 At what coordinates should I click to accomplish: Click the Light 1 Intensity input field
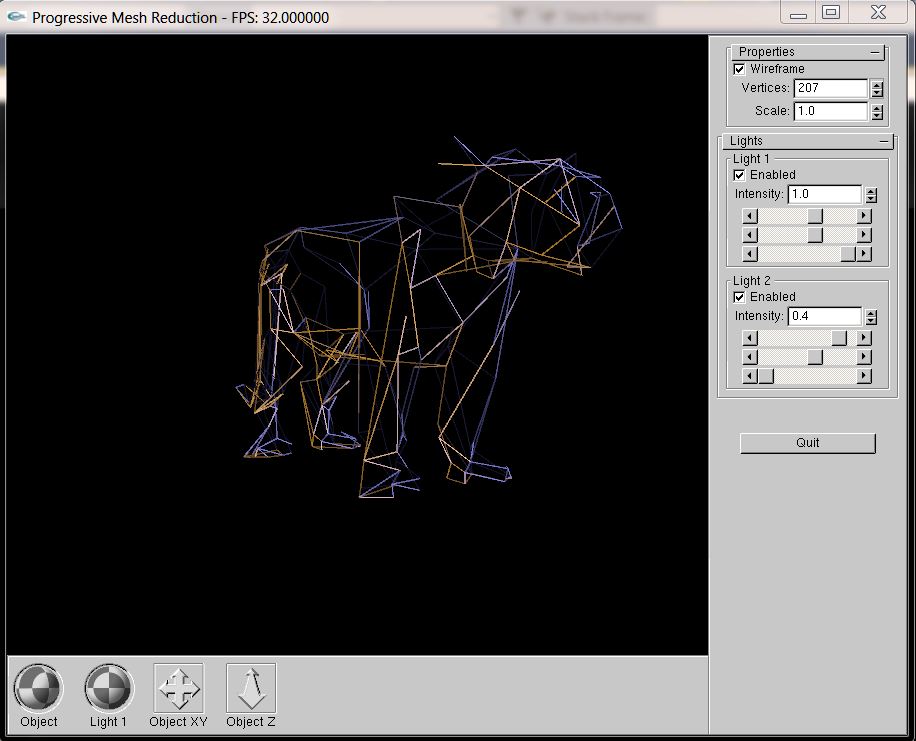(x=825, y=194)
